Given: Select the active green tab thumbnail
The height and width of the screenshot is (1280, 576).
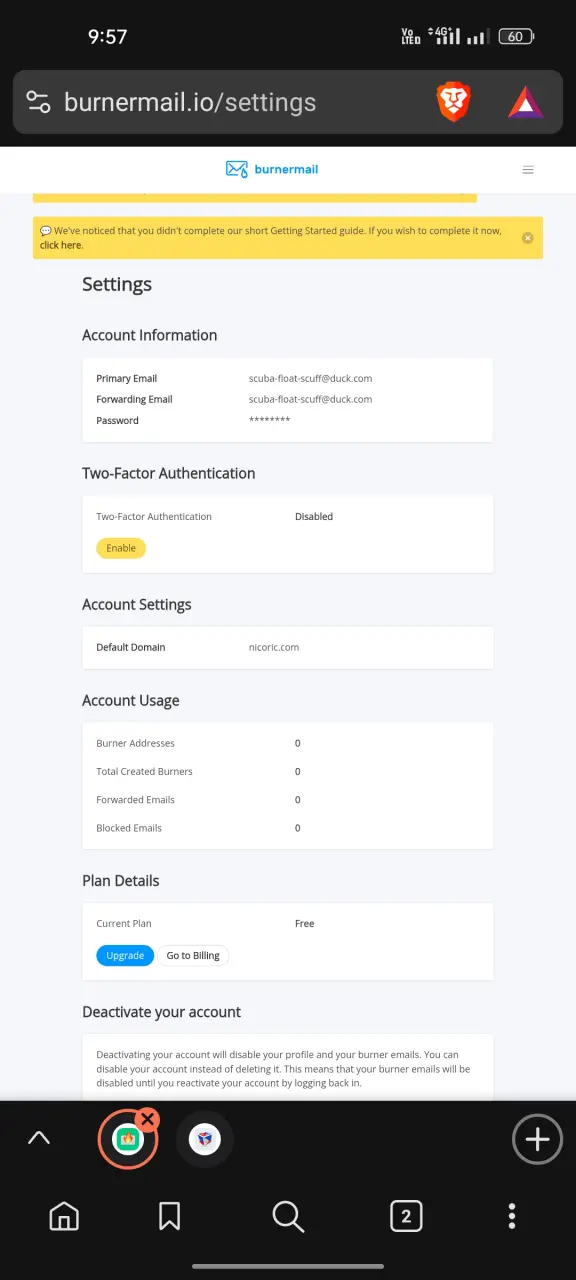Looking at the screenshot, I should click(x=127, y=1139).
